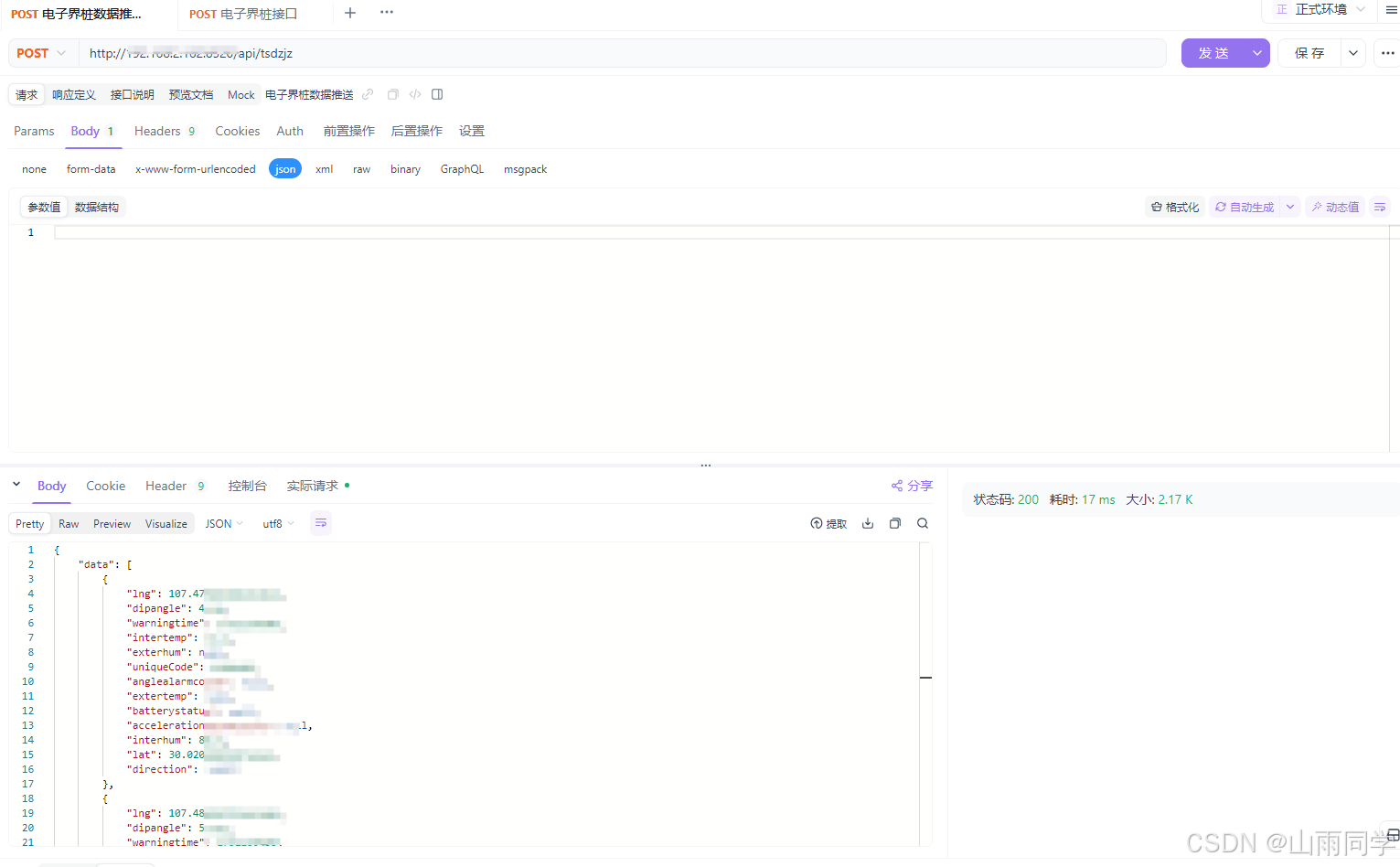Copy the response body

[x=895, y=523]
